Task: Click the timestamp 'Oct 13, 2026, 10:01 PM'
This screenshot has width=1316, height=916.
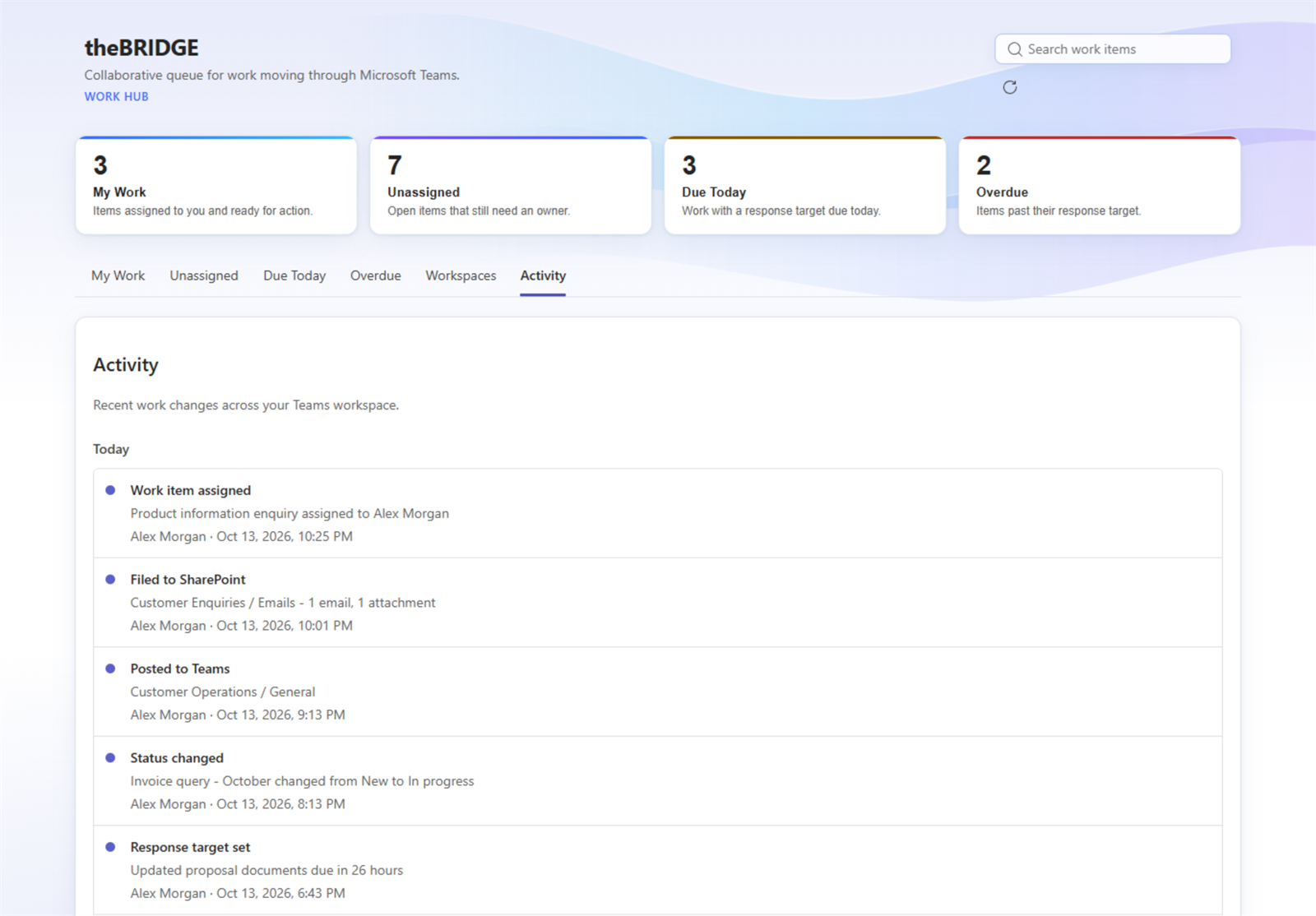Action: (285, 626)
